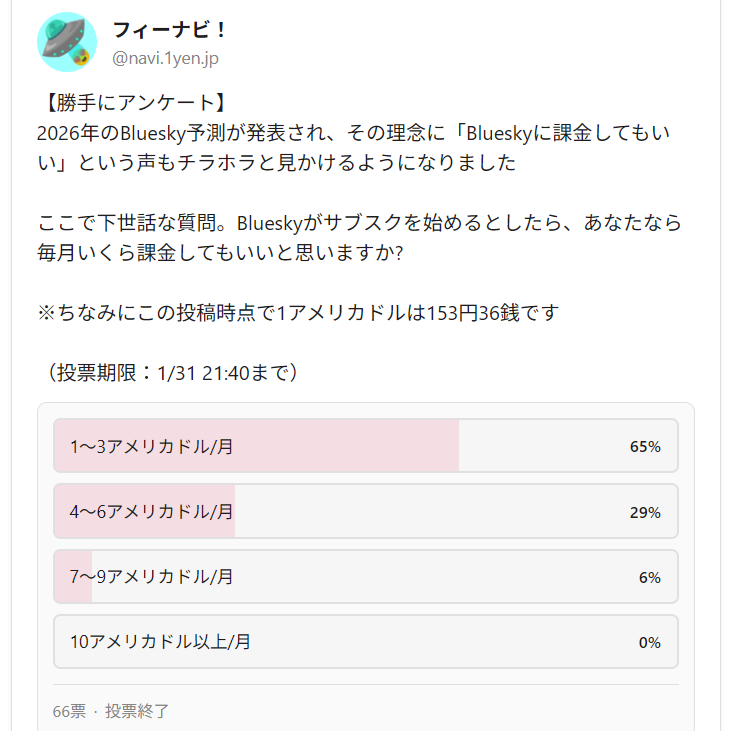Open the フィーナビ！ display name link
This screenshot has height=731, width=731.
[171, 30]
